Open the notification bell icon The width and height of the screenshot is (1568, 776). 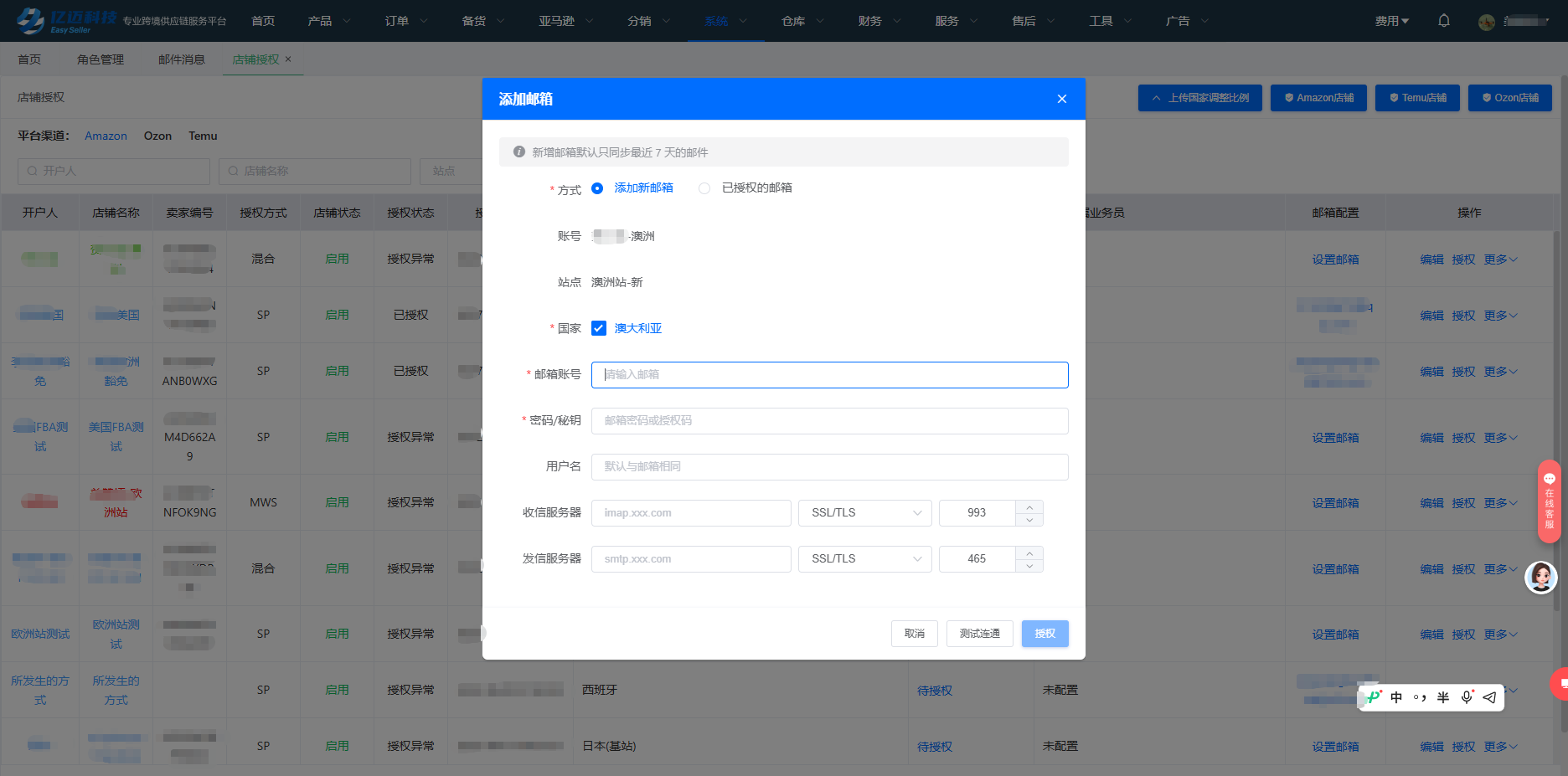tap(1444, 21)
